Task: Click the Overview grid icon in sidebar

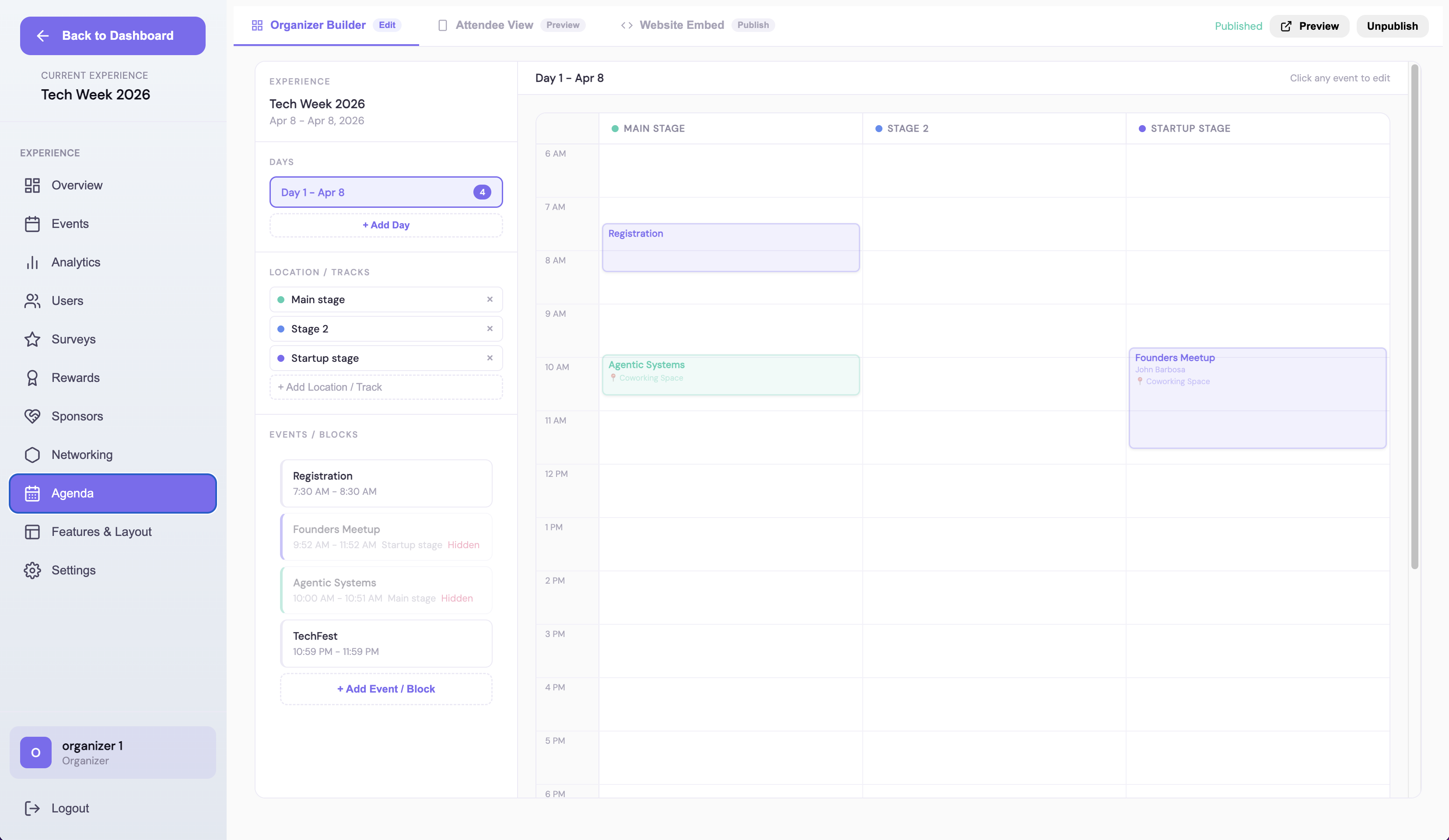Action: click(32, 185)
